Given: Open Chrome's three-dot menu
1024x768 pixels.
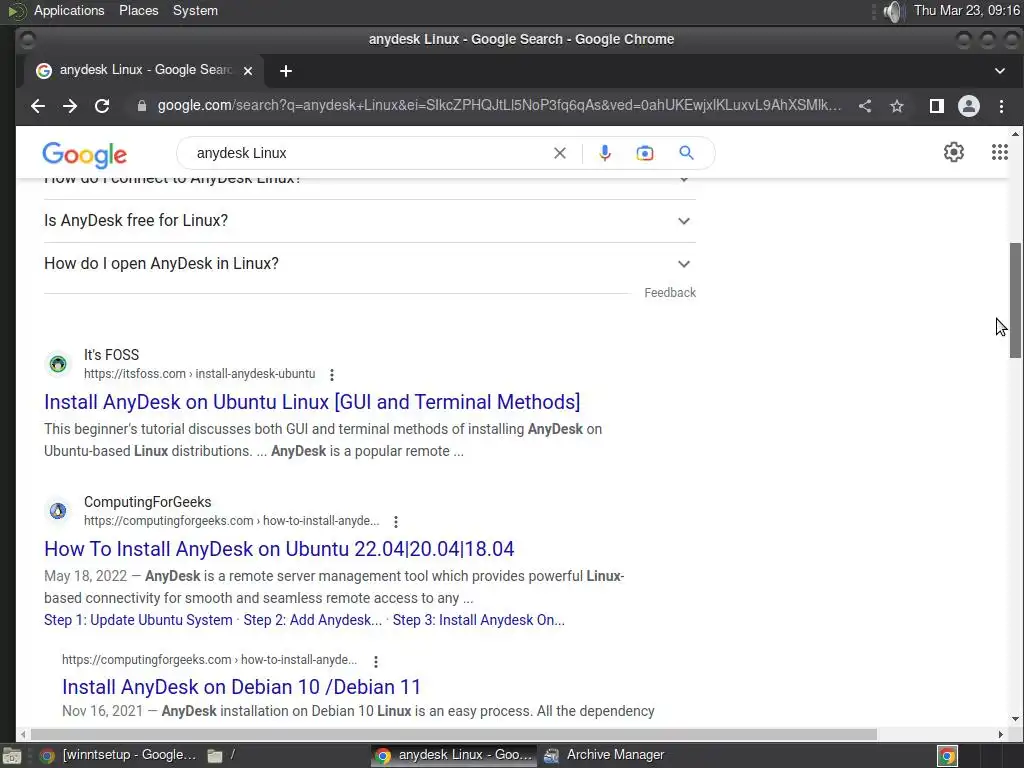Looking at the screenshot, I should coord(1001,106).
